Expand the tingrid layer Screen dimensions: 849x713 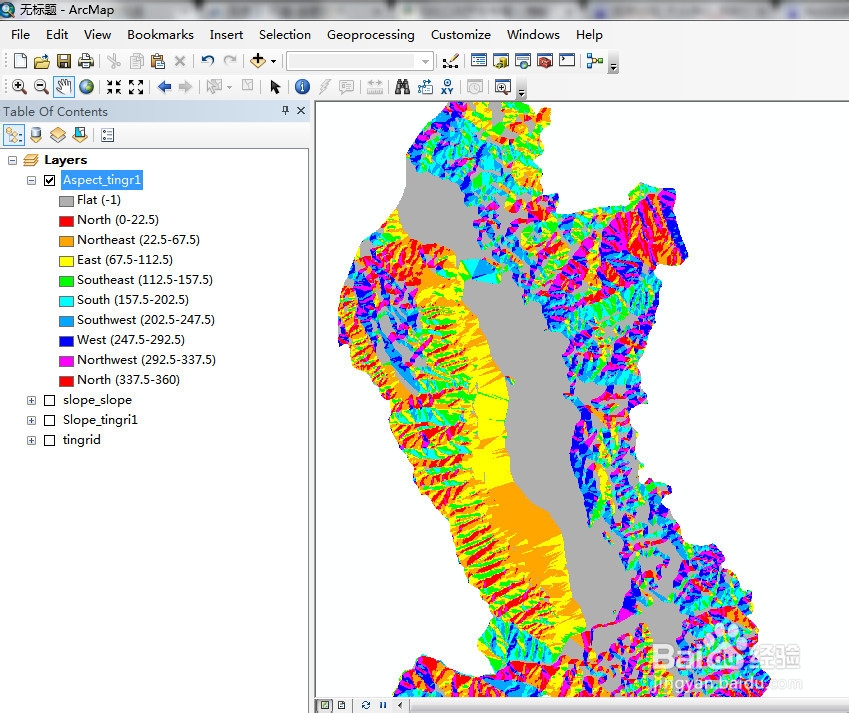[31, 440]
